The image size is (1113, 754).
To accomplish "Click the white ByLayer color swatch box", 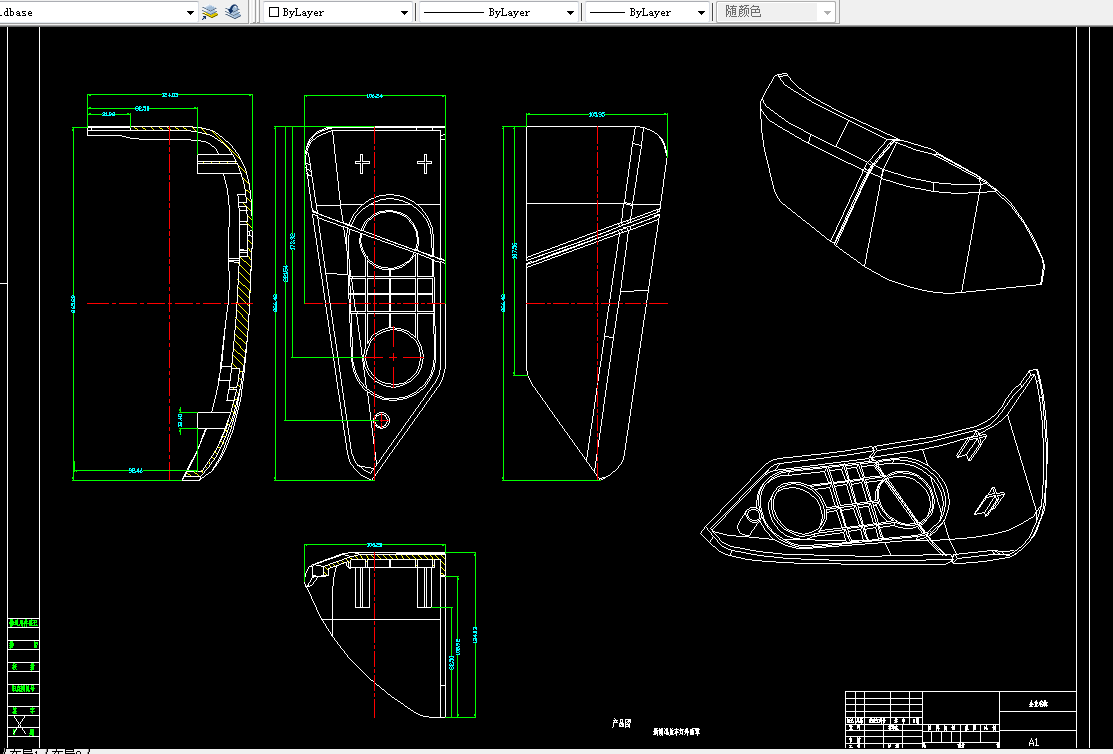I will point(274,12).
